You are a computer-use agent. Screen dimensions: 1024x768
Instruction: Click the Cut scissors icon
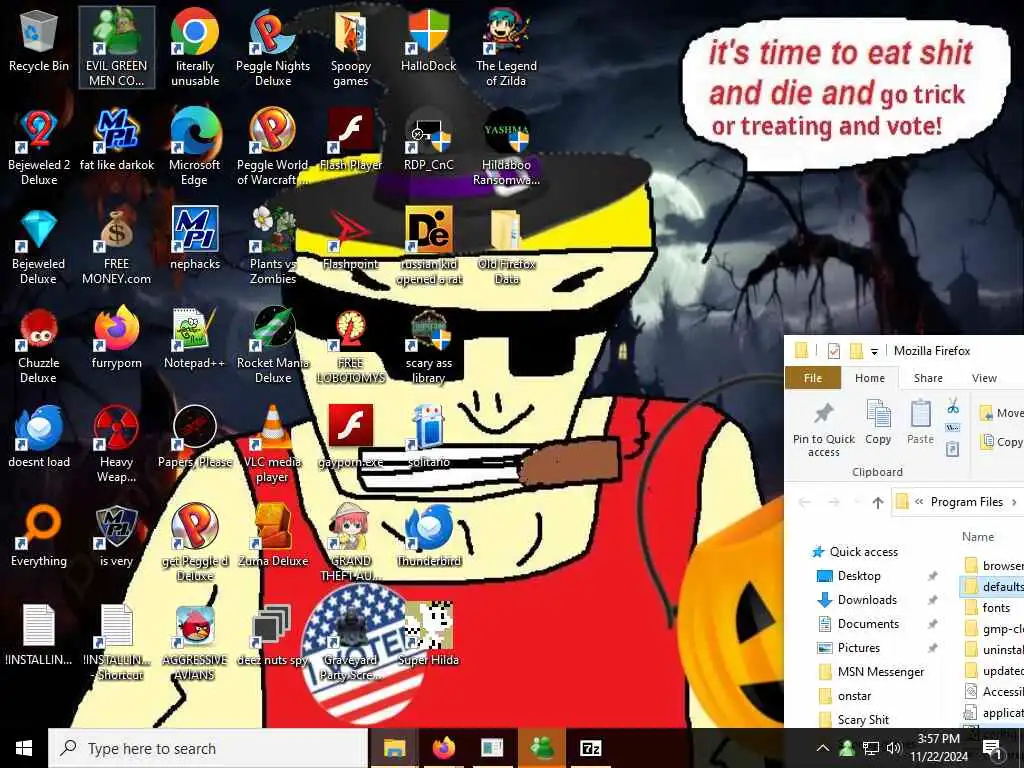pyautogui.click(x=953, y=406)
